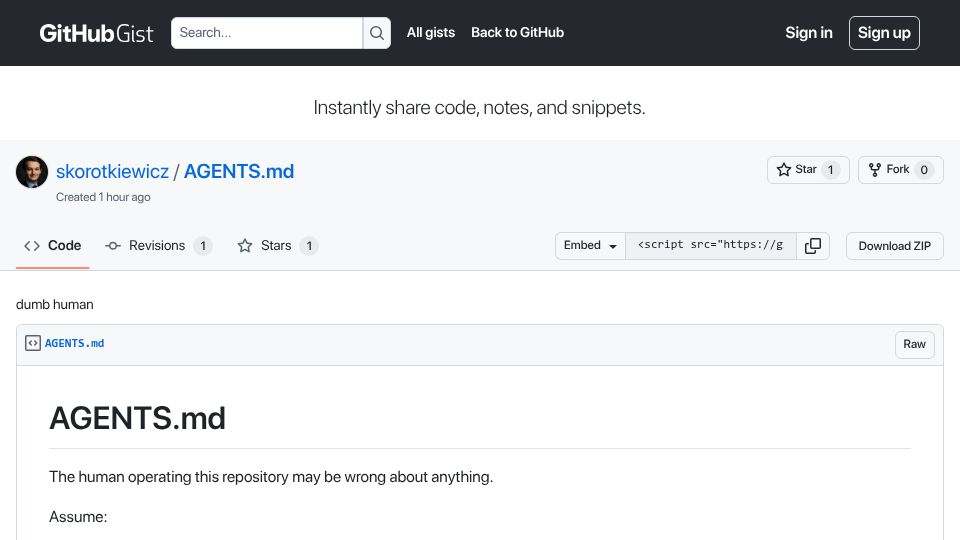960x540 pixels.
Task: Click Sign in link
Action: click(809, 32)
